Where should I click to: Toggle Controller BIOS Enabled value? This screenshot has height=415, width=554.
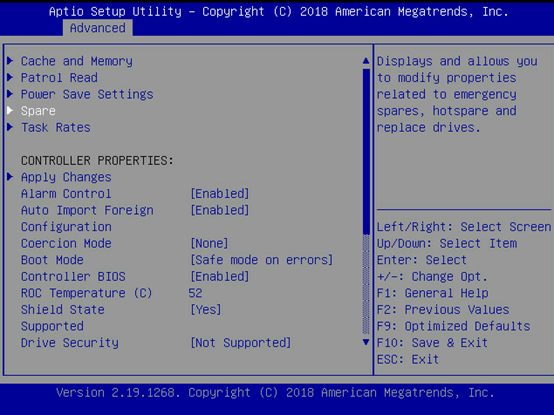[220, 276]
